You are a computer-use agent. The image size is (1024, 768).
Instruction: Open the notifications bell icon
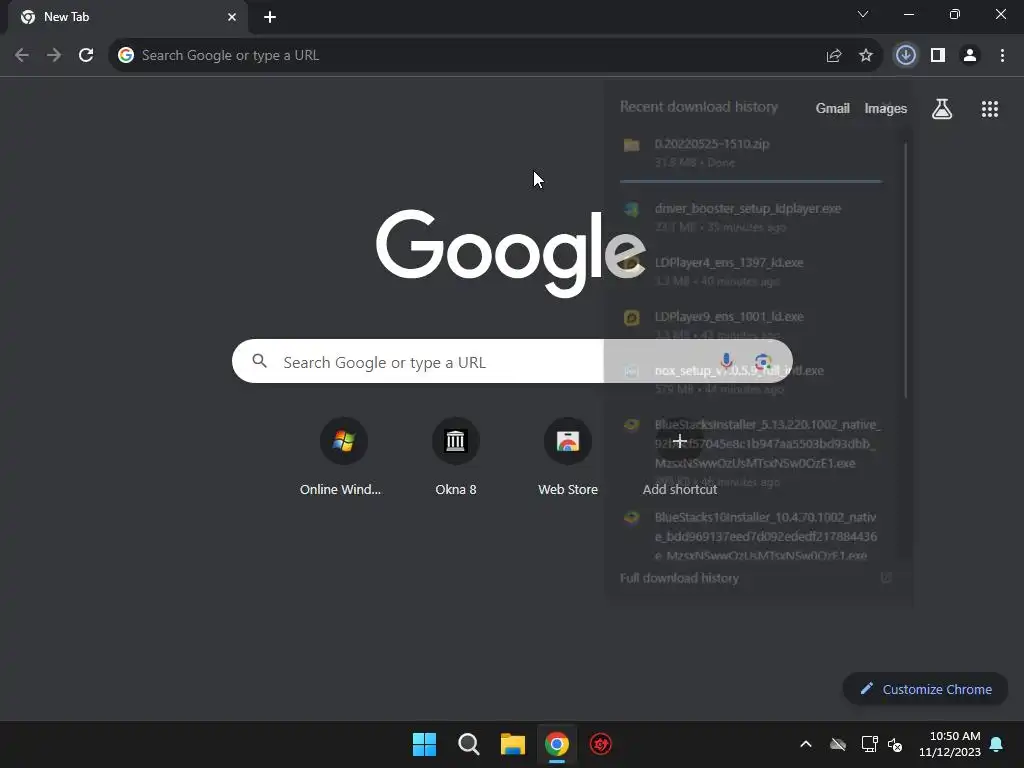[997, 744]
